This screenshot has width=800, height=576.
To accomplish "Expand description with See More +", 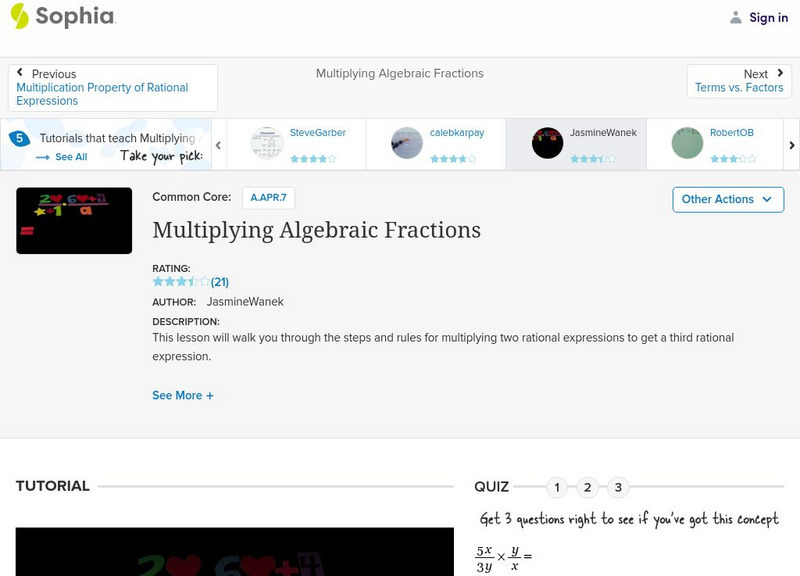I will point(183,395).
